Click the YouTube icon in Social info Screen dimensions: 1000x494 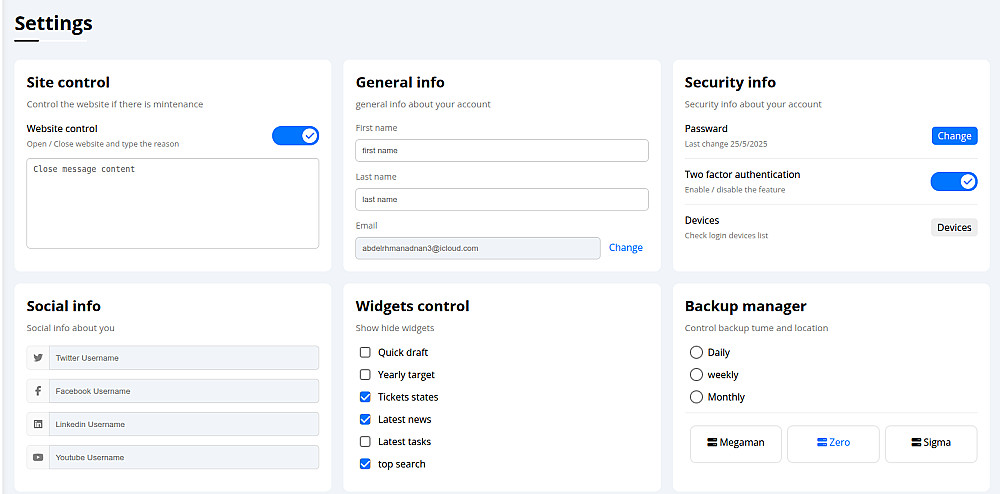[x=38, y=457]
